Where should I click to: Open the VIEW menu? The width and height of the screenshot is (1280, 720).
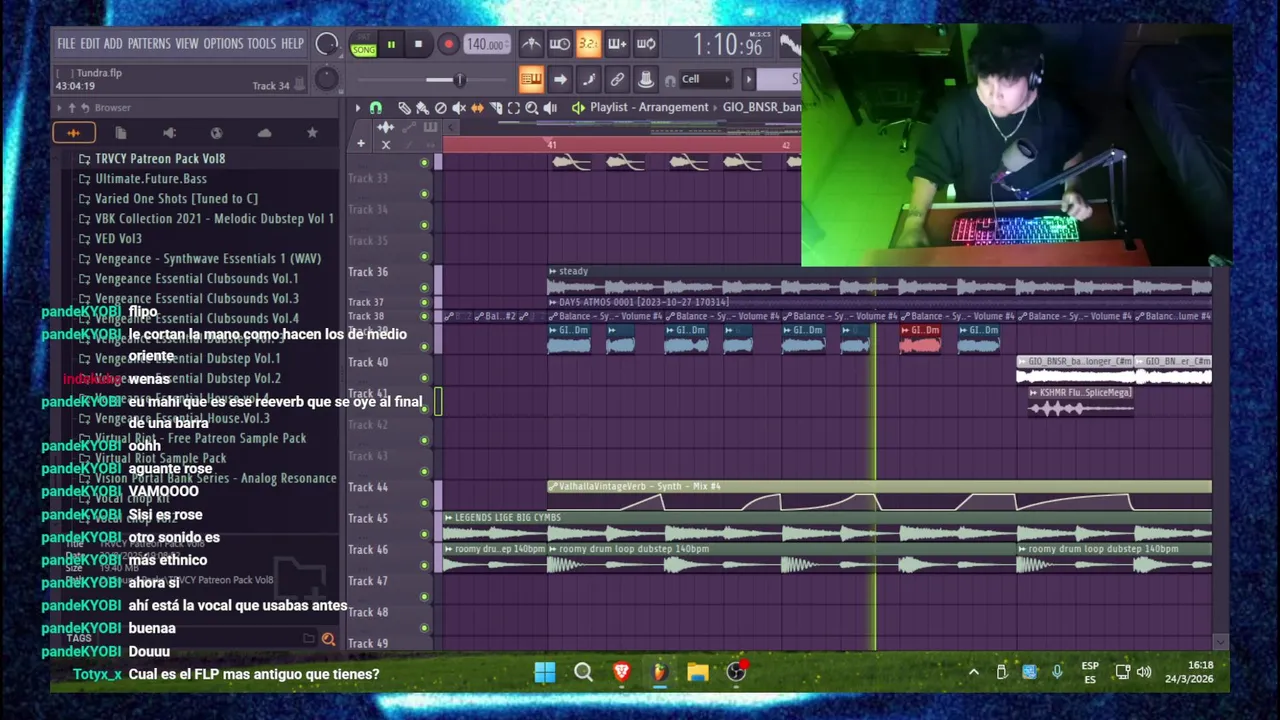pyautogui.click(x=187, y=44)
